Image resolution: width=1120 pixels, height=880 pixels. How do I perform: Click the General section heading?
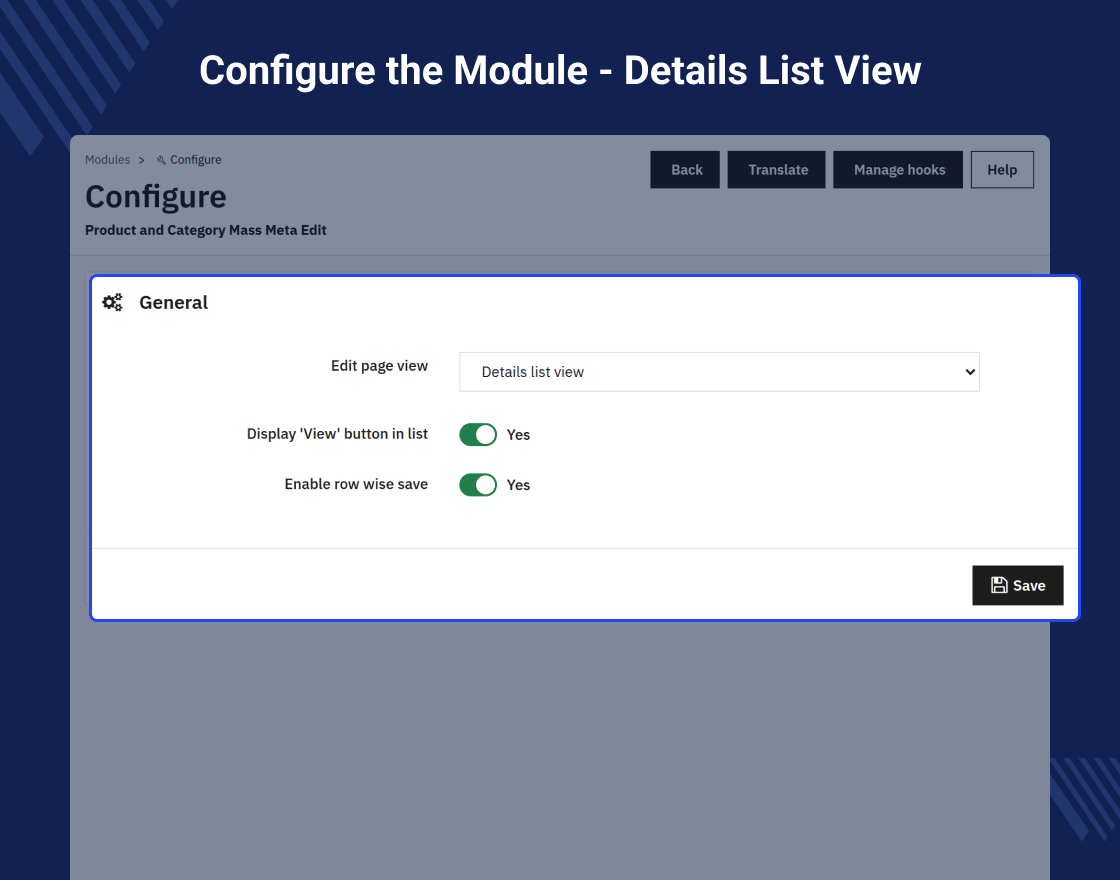[174, 302]
